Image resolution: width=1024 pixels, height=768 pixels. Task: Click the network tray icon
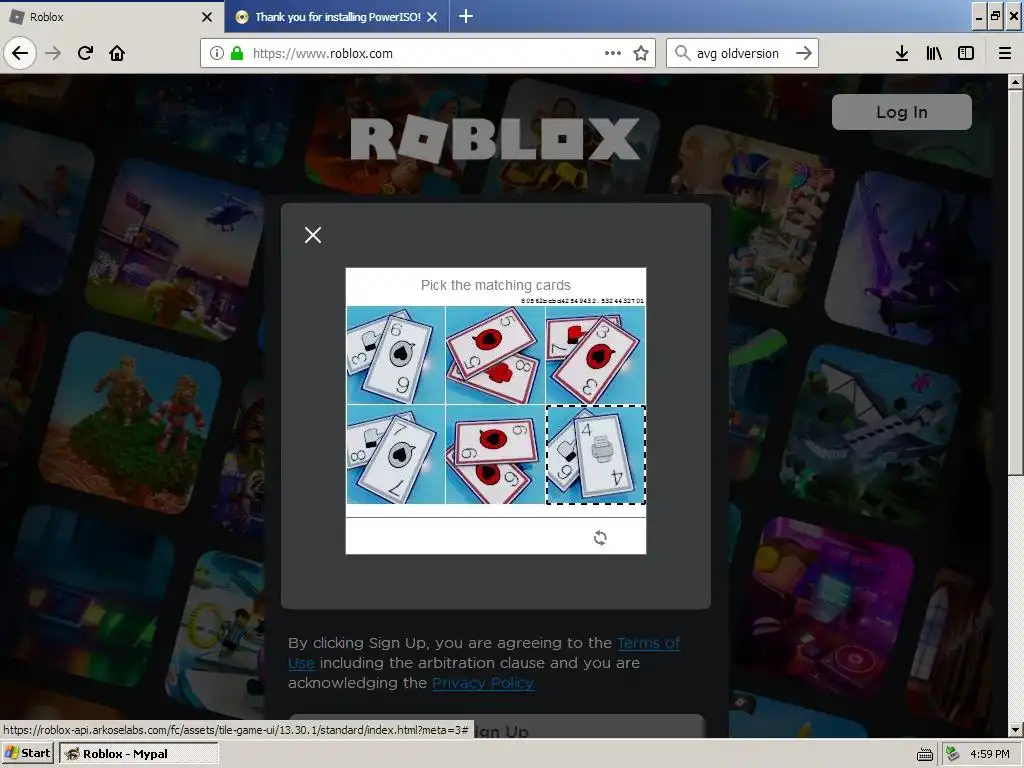[953, 754]
